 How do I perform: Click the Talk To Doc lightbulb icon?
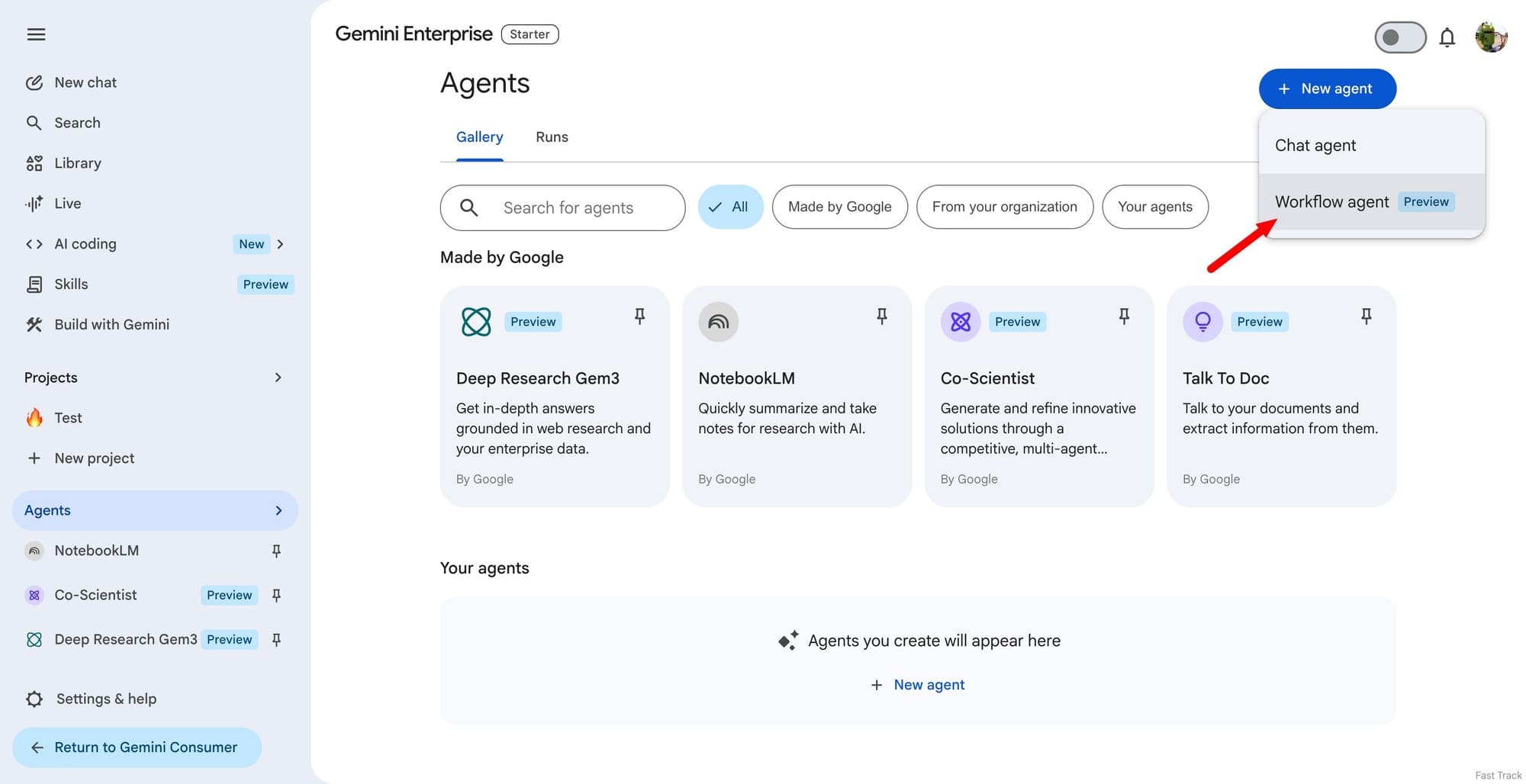(1202, 322)
